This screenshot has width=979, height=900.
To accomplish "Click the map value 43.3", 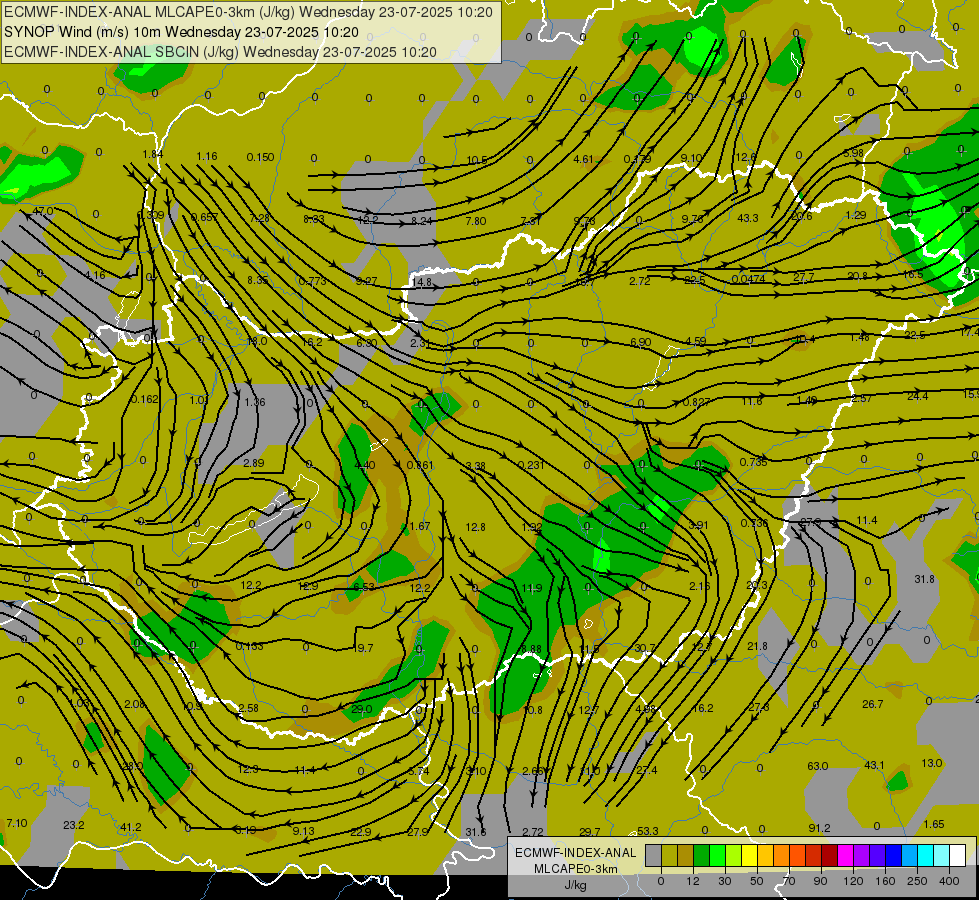I will pos(747,218).
